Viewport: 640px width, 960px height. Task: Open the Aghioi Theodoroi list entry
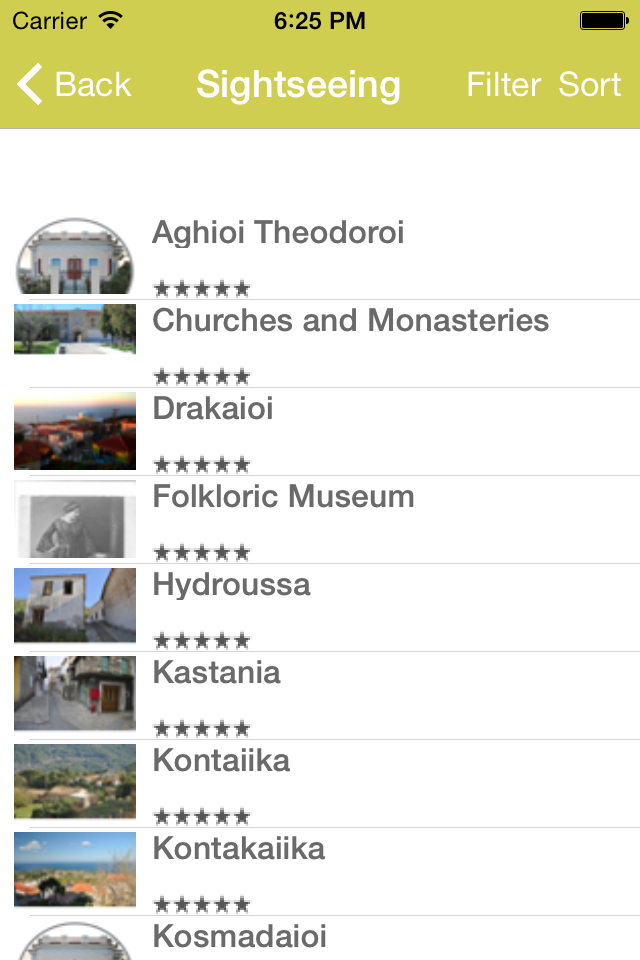click(278, 233)
